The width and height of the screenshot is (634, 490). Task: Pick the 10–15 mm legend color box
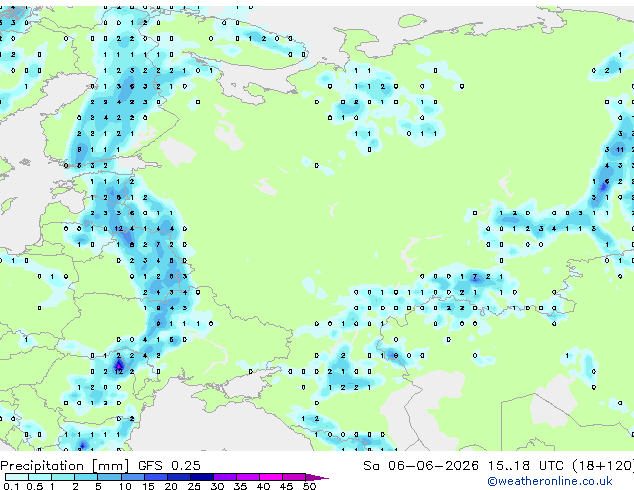point(132,477)
